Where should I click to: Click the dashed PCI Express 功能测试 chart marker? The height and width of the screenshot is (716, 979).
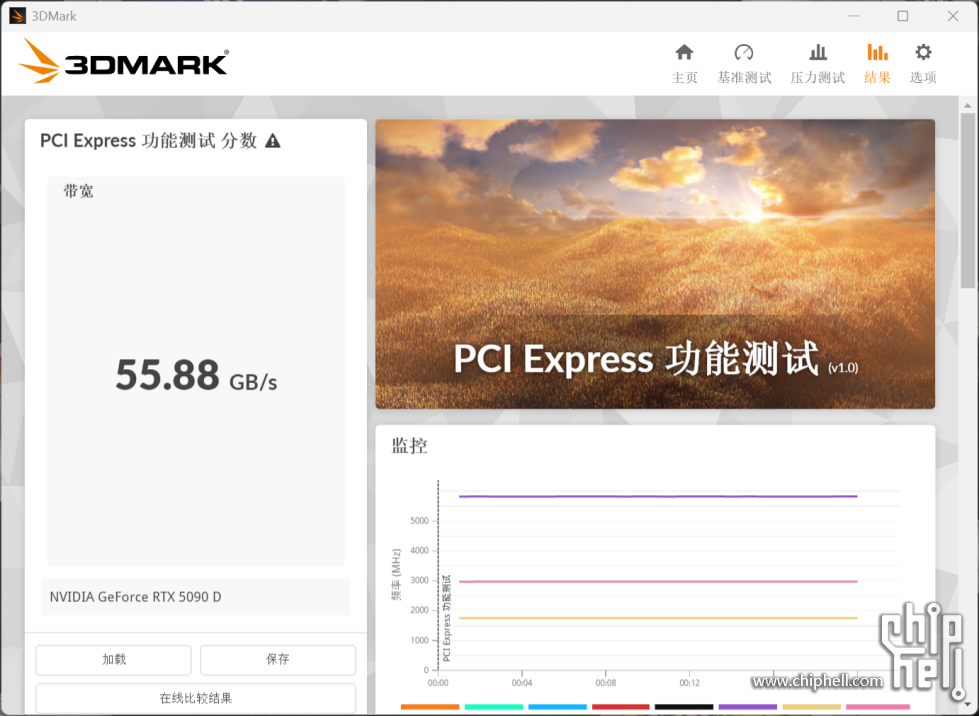(x=440, y=574)
